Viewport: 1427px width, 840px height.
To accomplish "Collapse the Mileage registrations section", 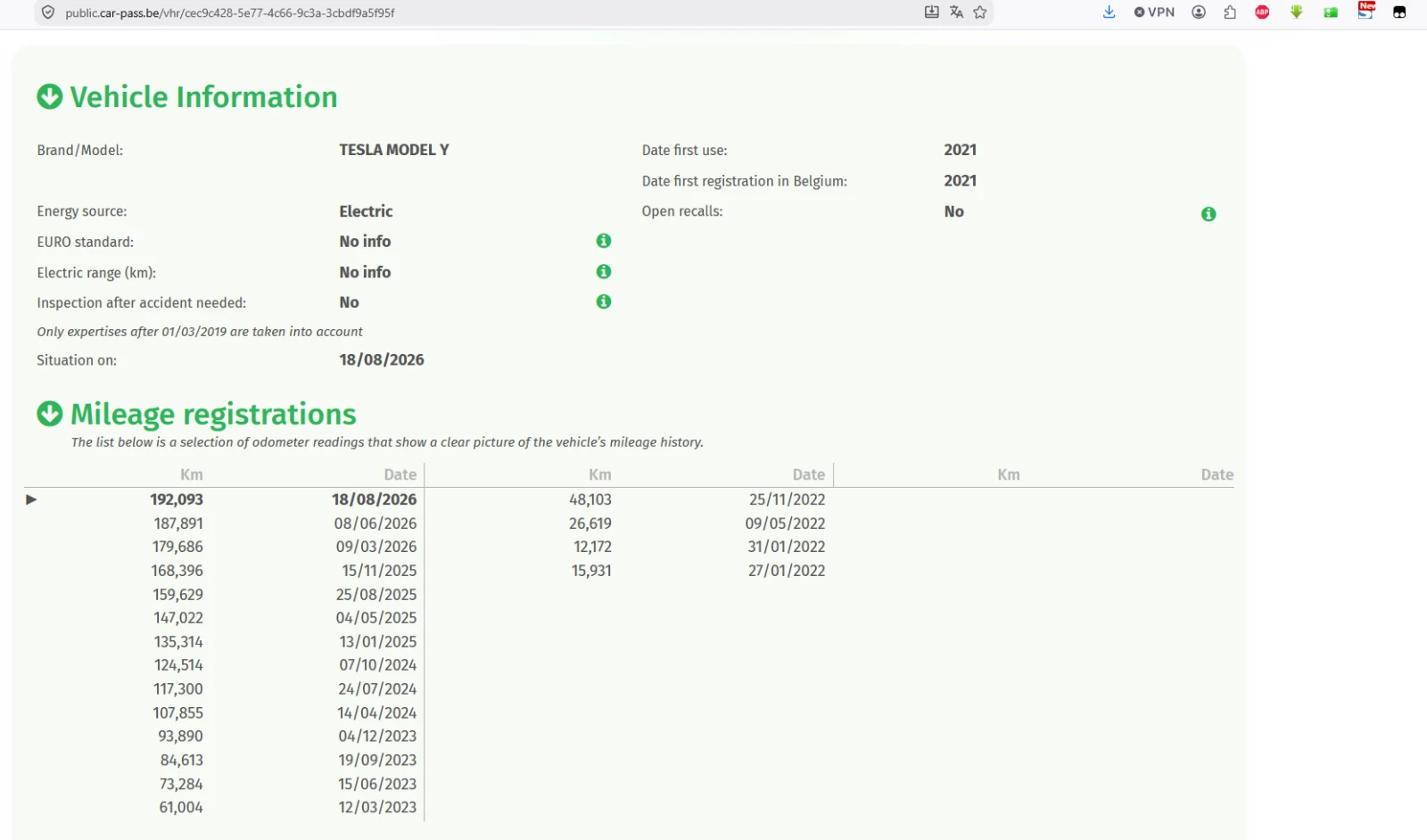I will tap(50, 414).
